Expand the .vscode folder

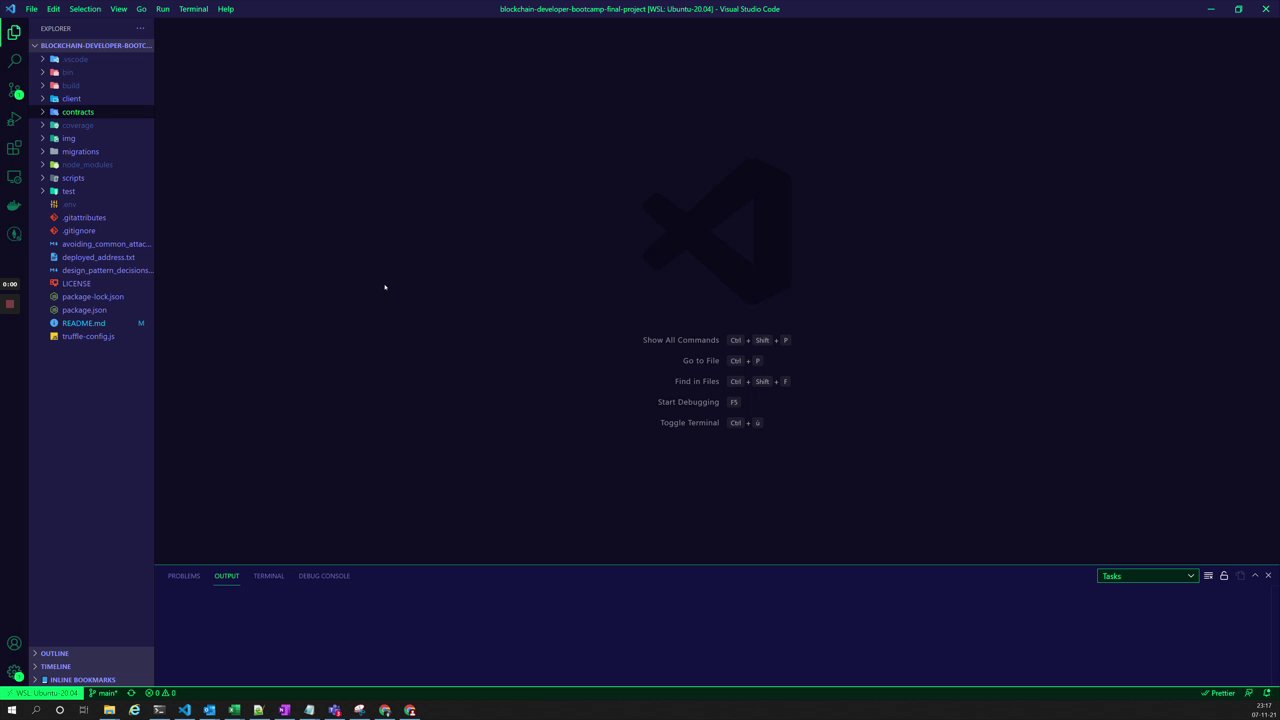pos(91,59)
